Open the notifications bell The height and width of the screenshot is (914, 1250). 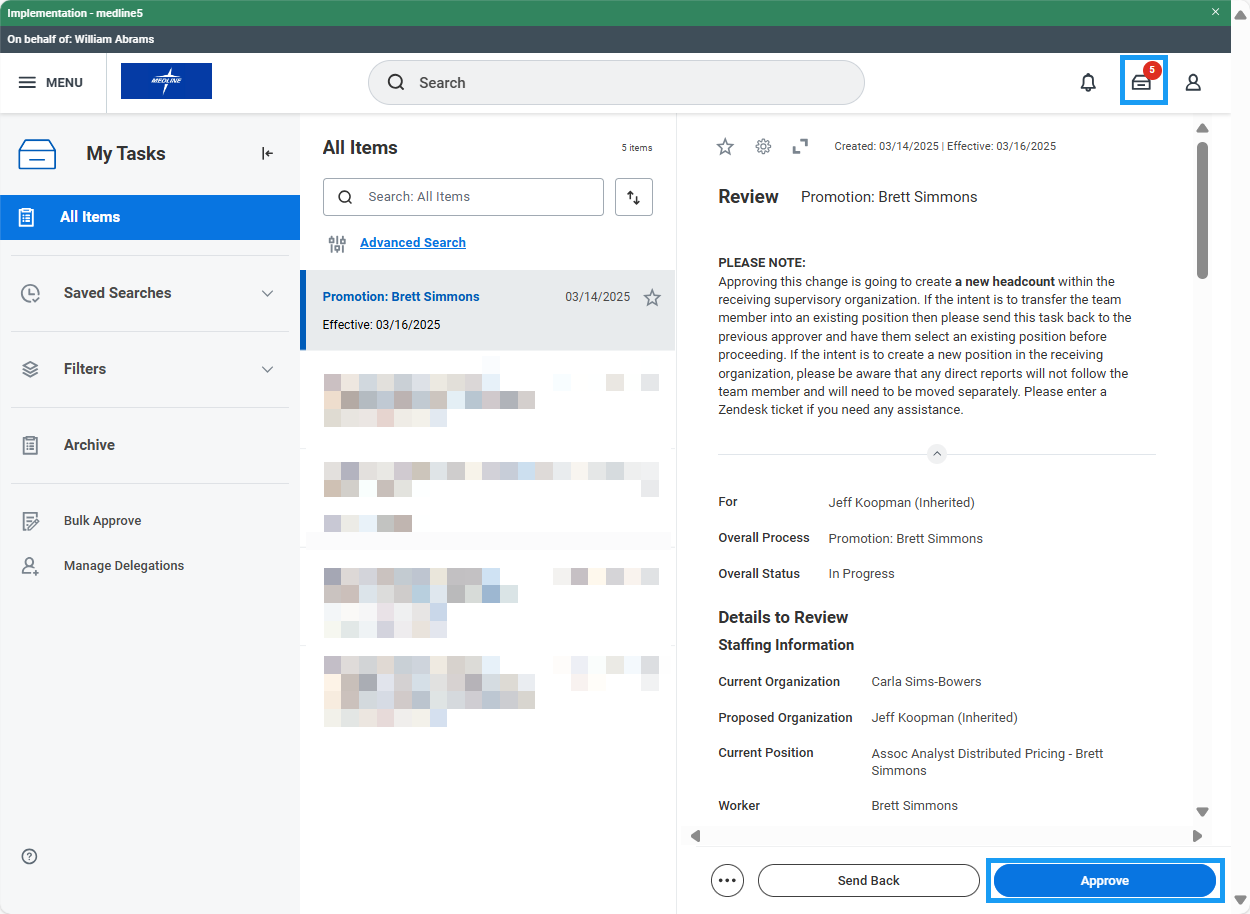pos(1088,82)
